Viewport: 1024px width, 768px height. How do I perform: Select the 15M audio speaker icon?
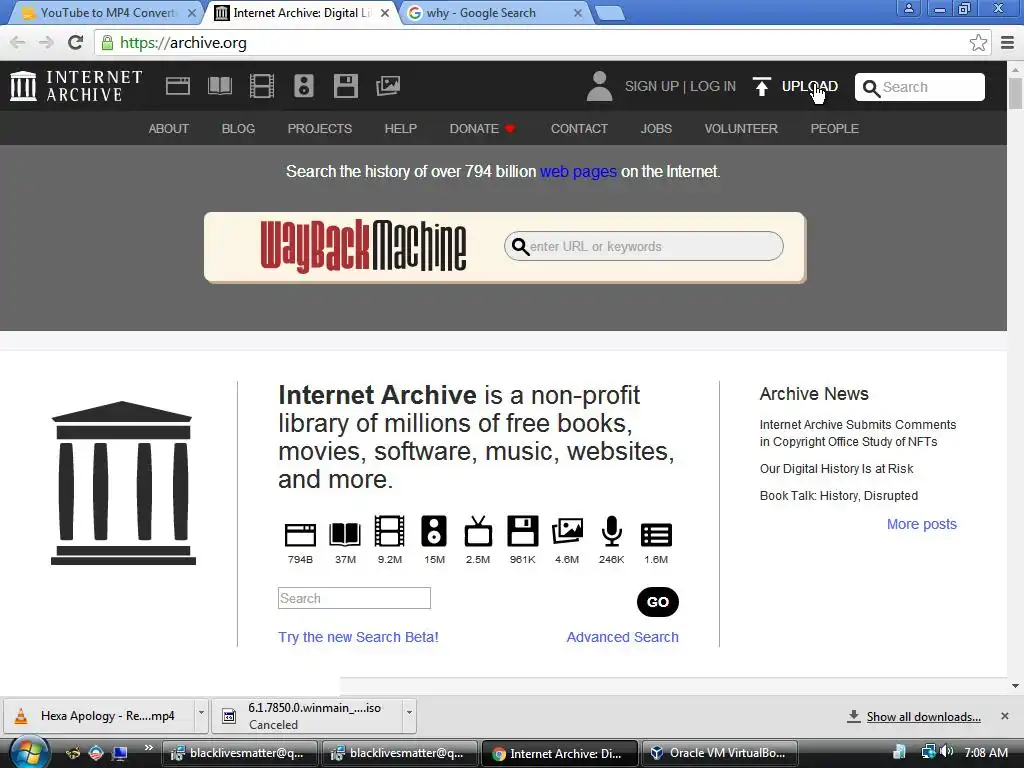[x=434, y=530]
